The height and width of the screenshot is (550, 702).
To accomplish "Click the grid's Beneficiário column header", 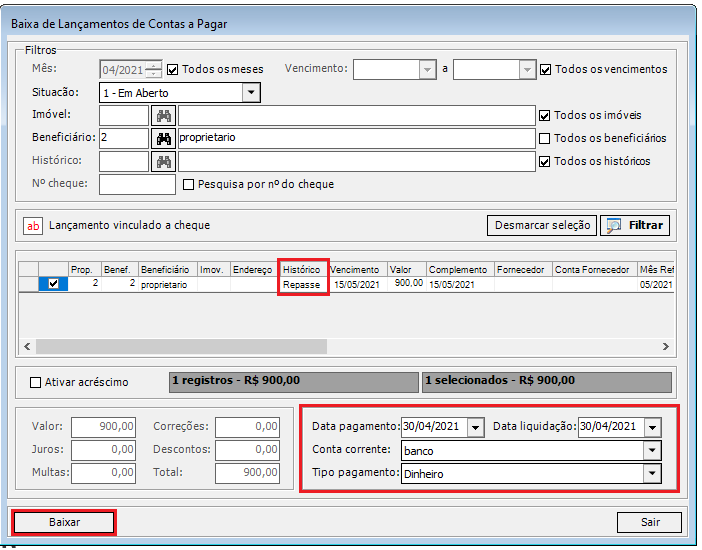I will click(167, 270).
